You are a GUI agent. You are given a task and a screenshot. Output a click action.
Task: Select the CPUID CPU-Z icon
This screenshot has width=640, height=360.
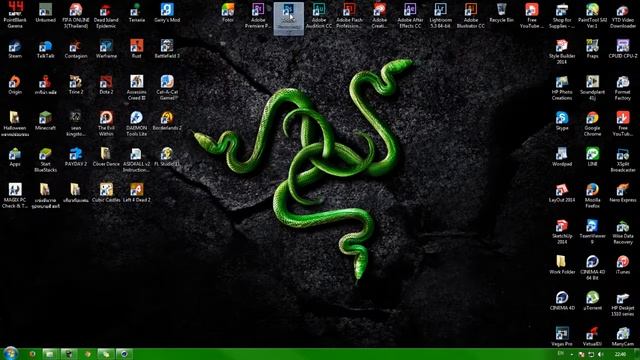tap(623, 49)
